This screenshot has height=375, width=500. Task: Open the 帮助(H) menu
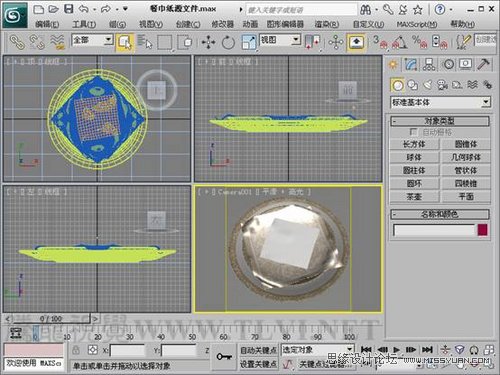coord(463,24)
